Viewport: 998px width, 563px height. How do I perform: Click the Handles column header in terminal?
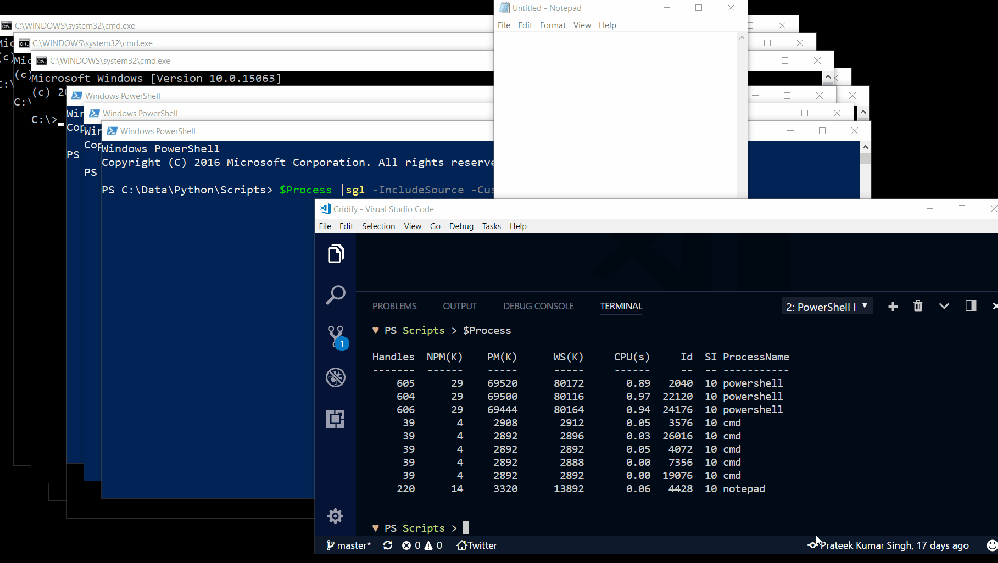(393, 357)
